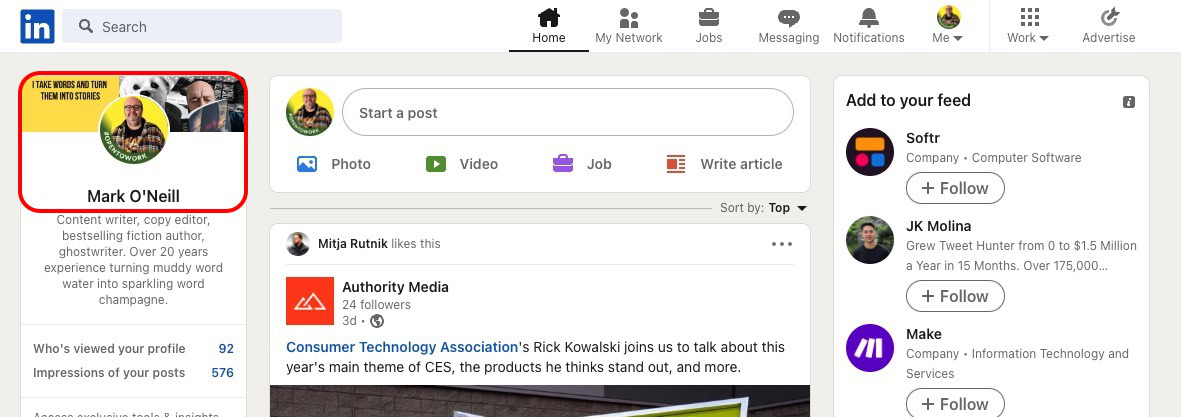
Task: Add a Video to a post
Action: 462,164
